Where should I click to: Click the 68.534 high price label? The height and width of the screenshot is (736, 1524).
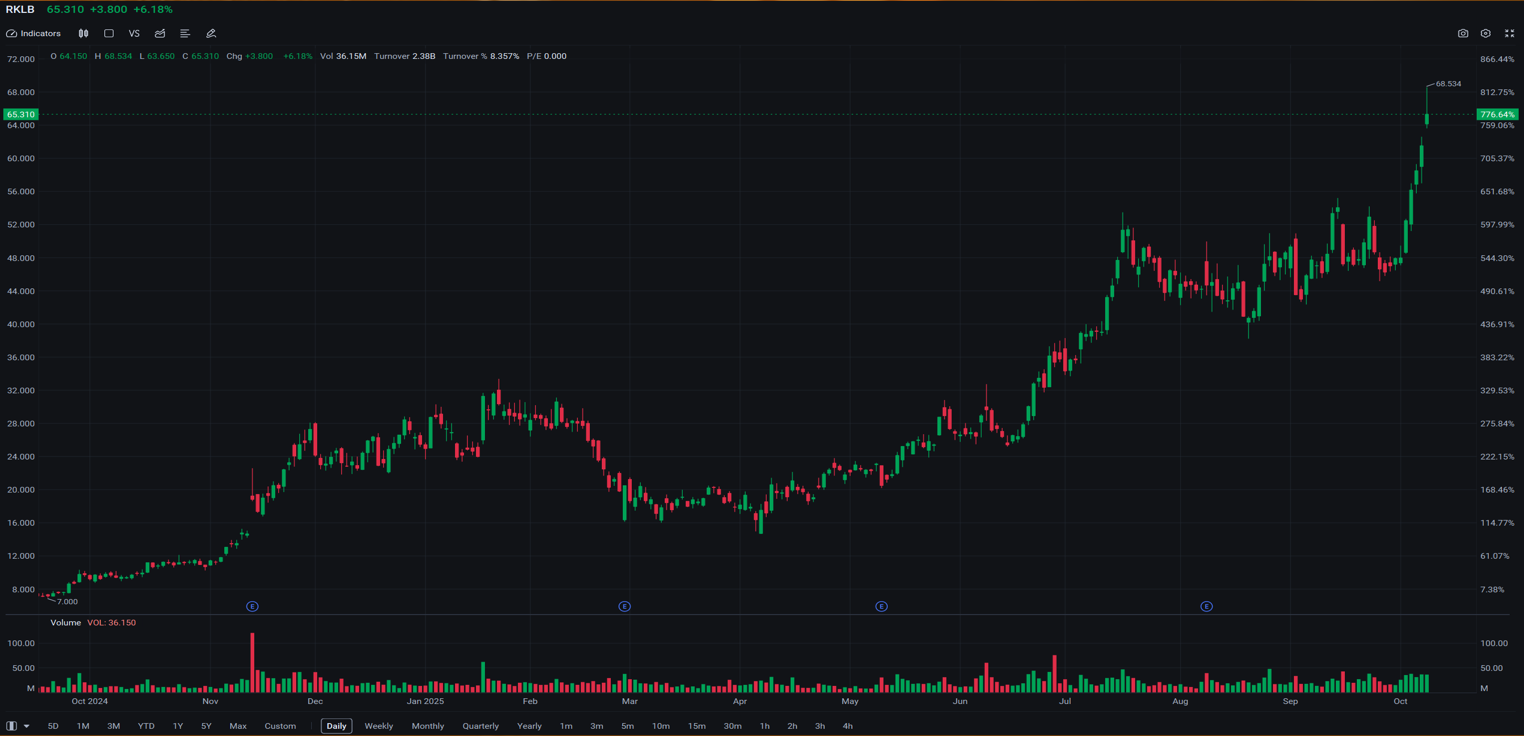(x=1449, y=84)
